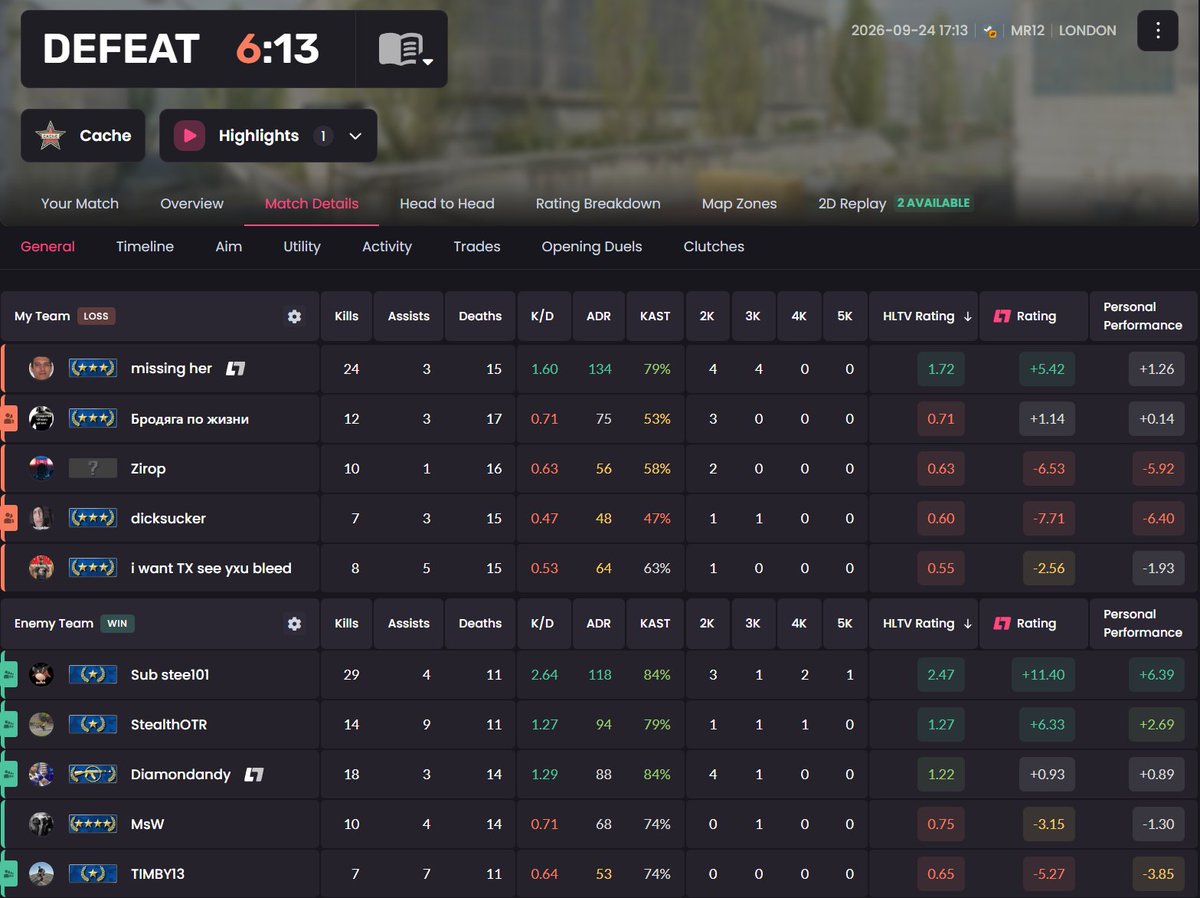Click the unknown rank badge for Zirop
Image resolution: width=1200 pixels, height=898 pixels.
(x=93, y=468)
